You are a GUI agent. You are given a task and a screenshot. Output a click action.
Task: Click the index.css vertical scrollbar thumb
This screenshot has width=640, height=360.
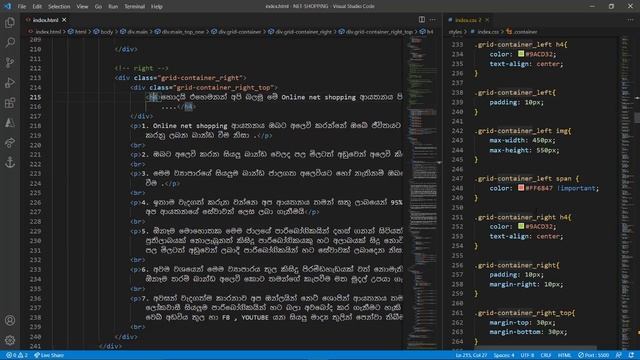point(637,117)
